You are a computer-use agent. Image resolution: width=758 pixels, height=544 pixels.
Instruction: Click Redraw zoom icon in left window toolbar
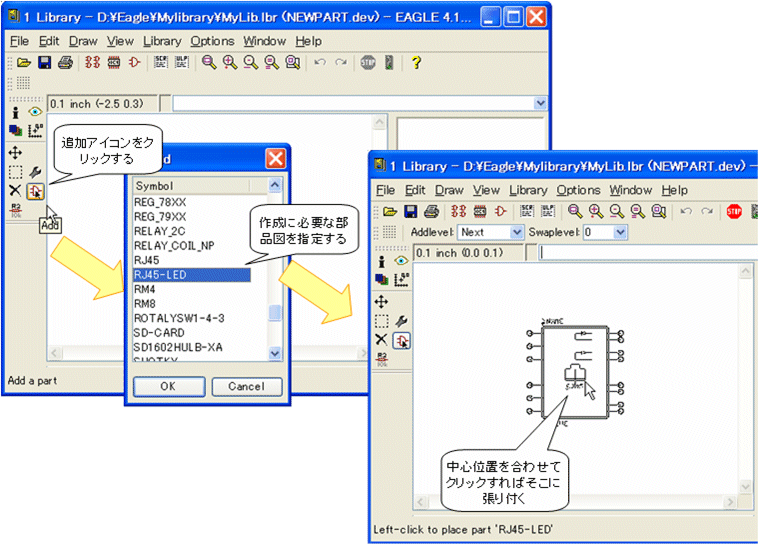click(x=272, y=62)
